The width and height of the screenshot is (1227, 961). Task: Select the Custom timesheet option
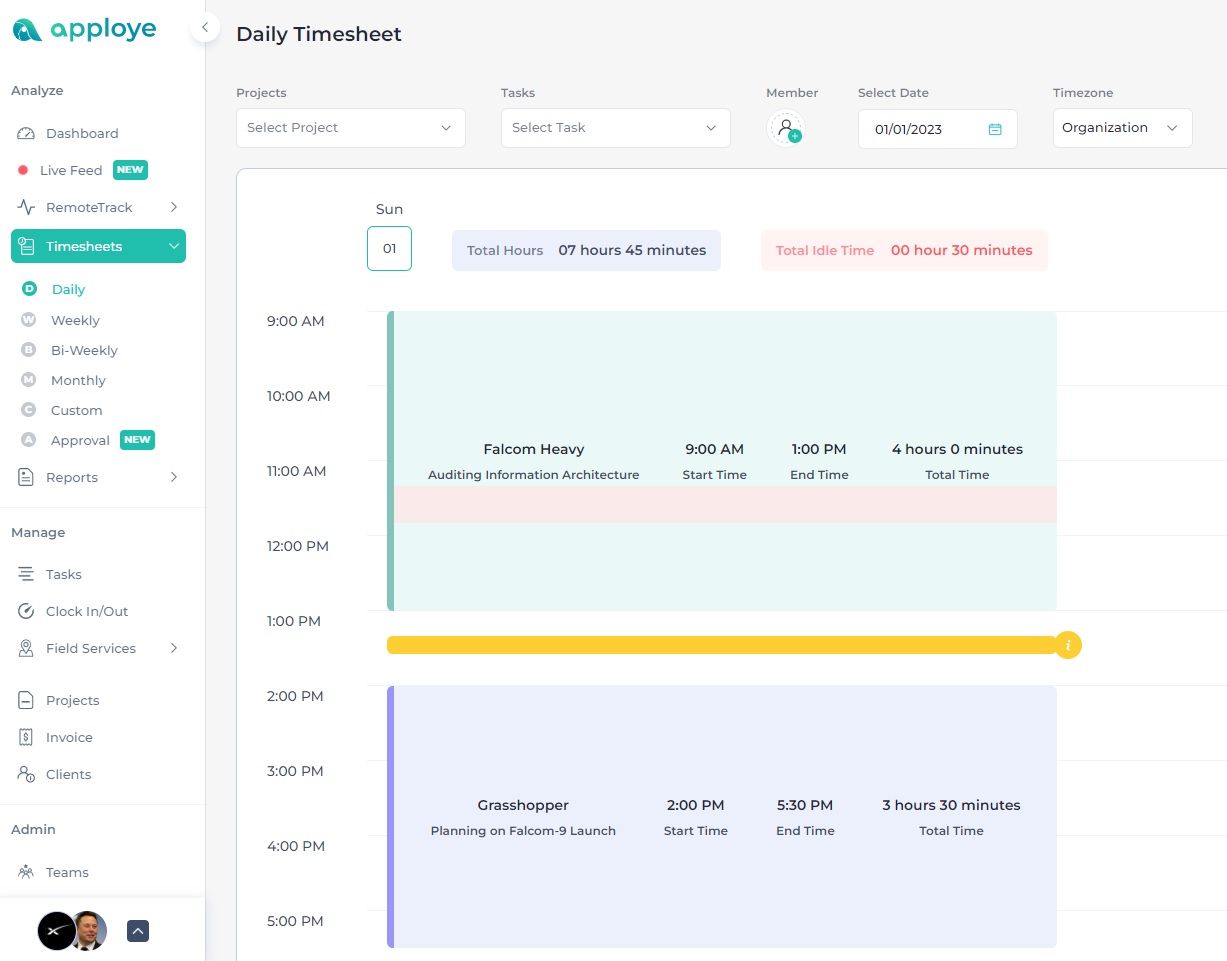[x=77, y=410]
